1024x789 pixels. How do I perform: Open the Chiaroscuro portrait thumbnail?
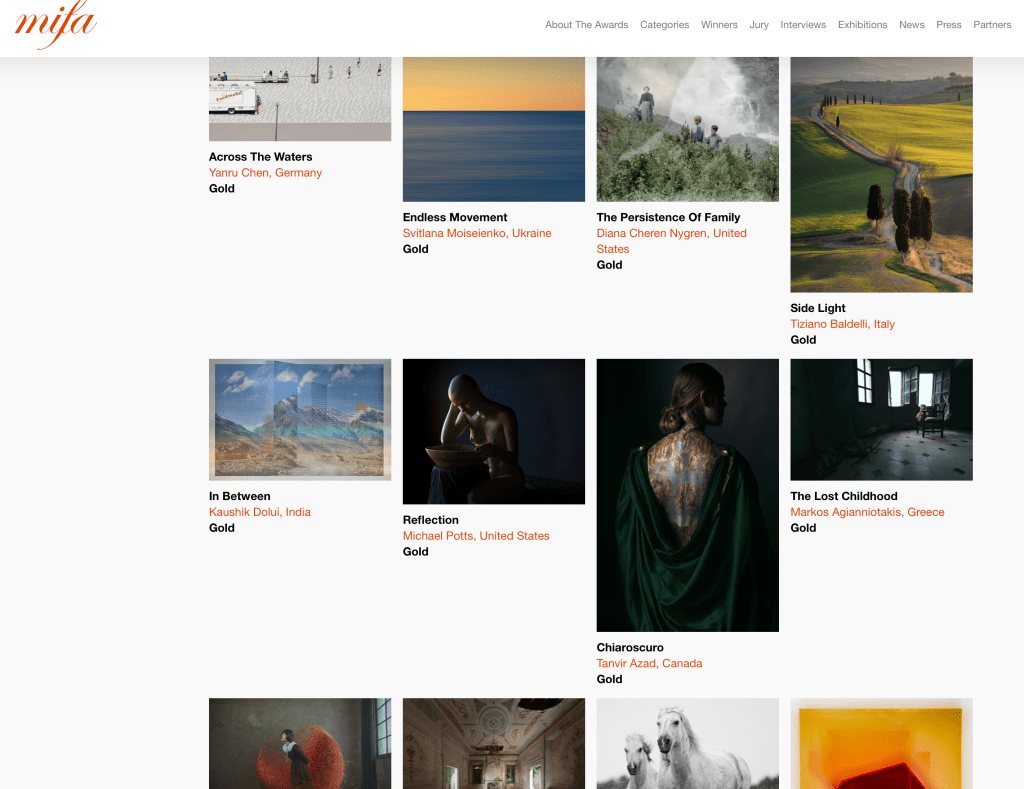[687, 495]
